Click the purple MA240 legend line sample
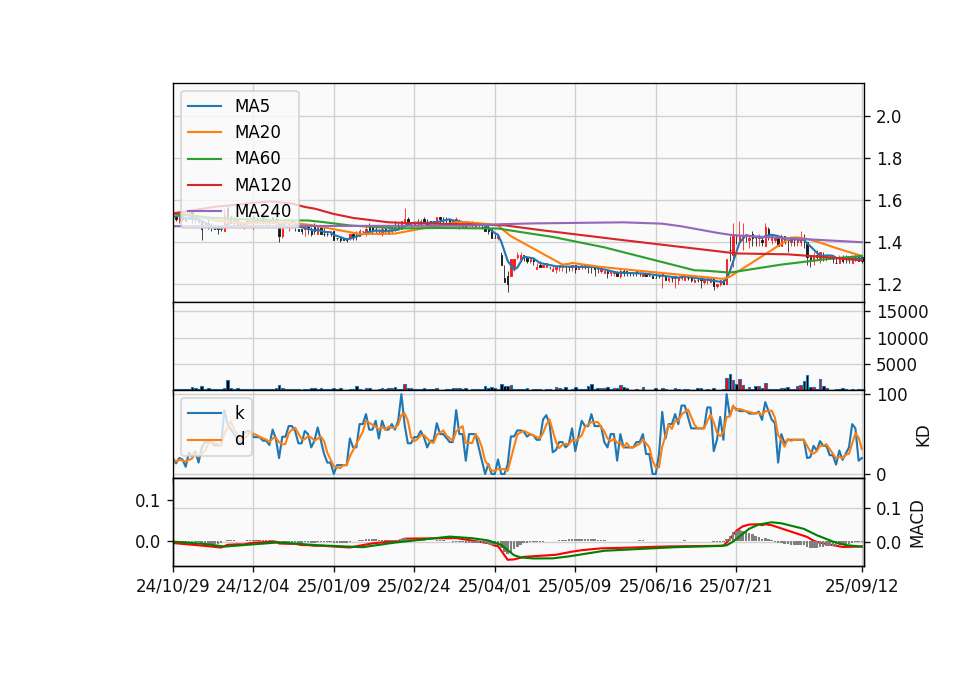This screenshot has width=960, height=690. coord(204,211)
